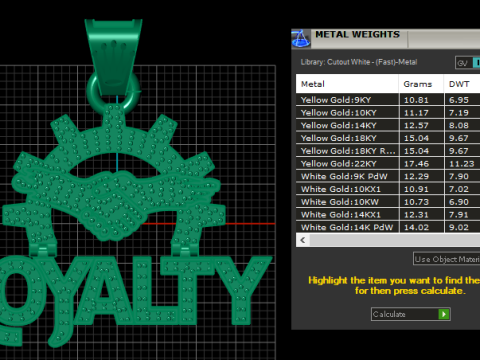Screen dimensions: 480x360
Task: Click the Metal Weights scale icon
Action: coord(301,38)
